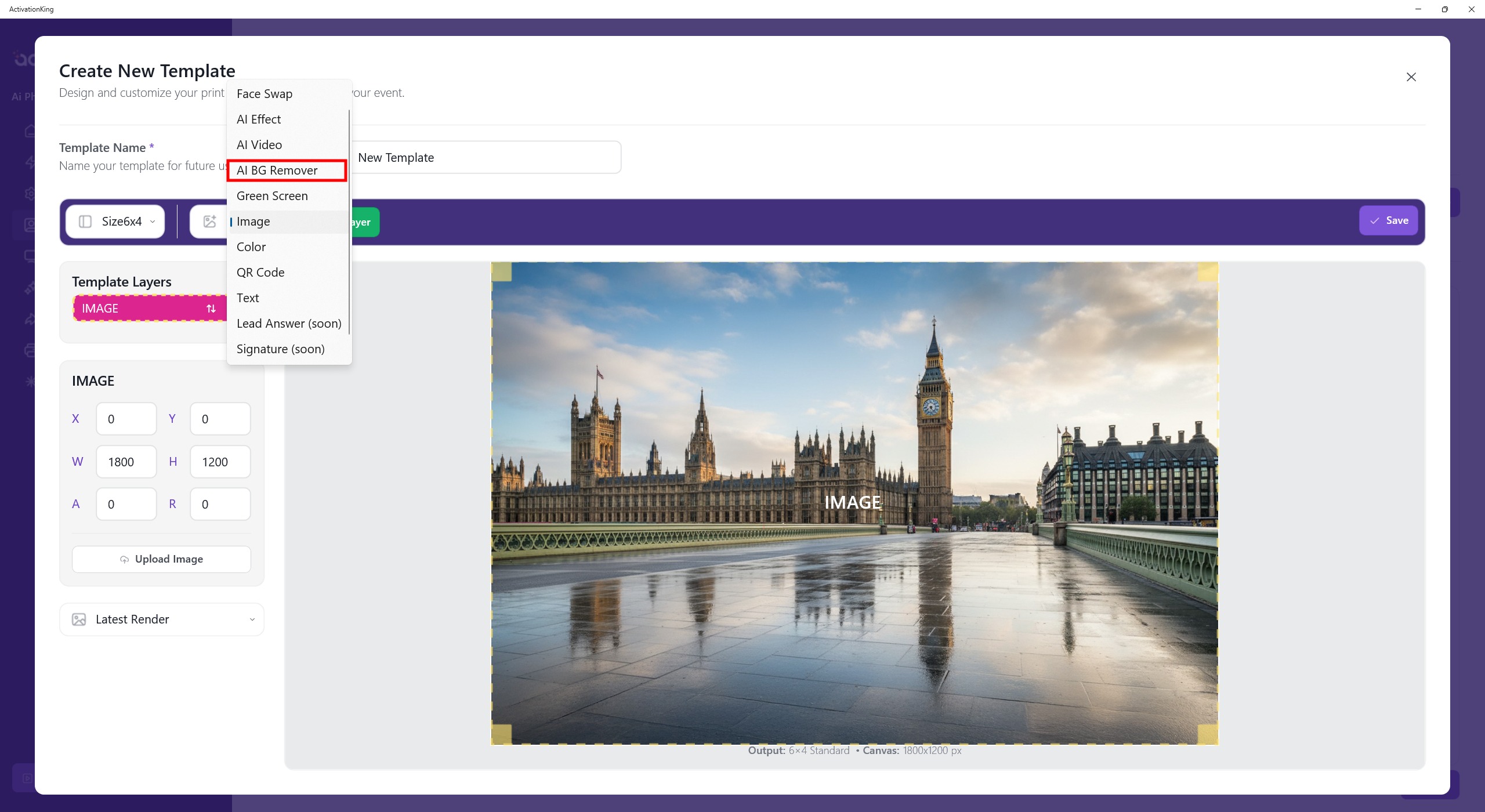Save the new template
The width and height of the screenshot is (1485, 812).
point(1388,221)
